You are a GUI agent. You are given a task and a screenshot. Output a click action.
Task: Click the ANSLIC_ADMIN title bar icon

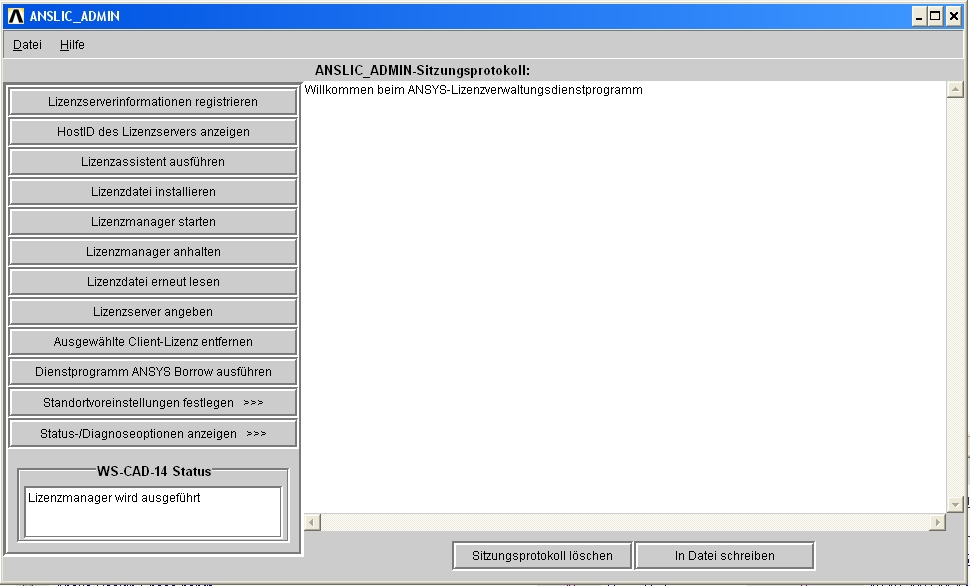point(15,16)
